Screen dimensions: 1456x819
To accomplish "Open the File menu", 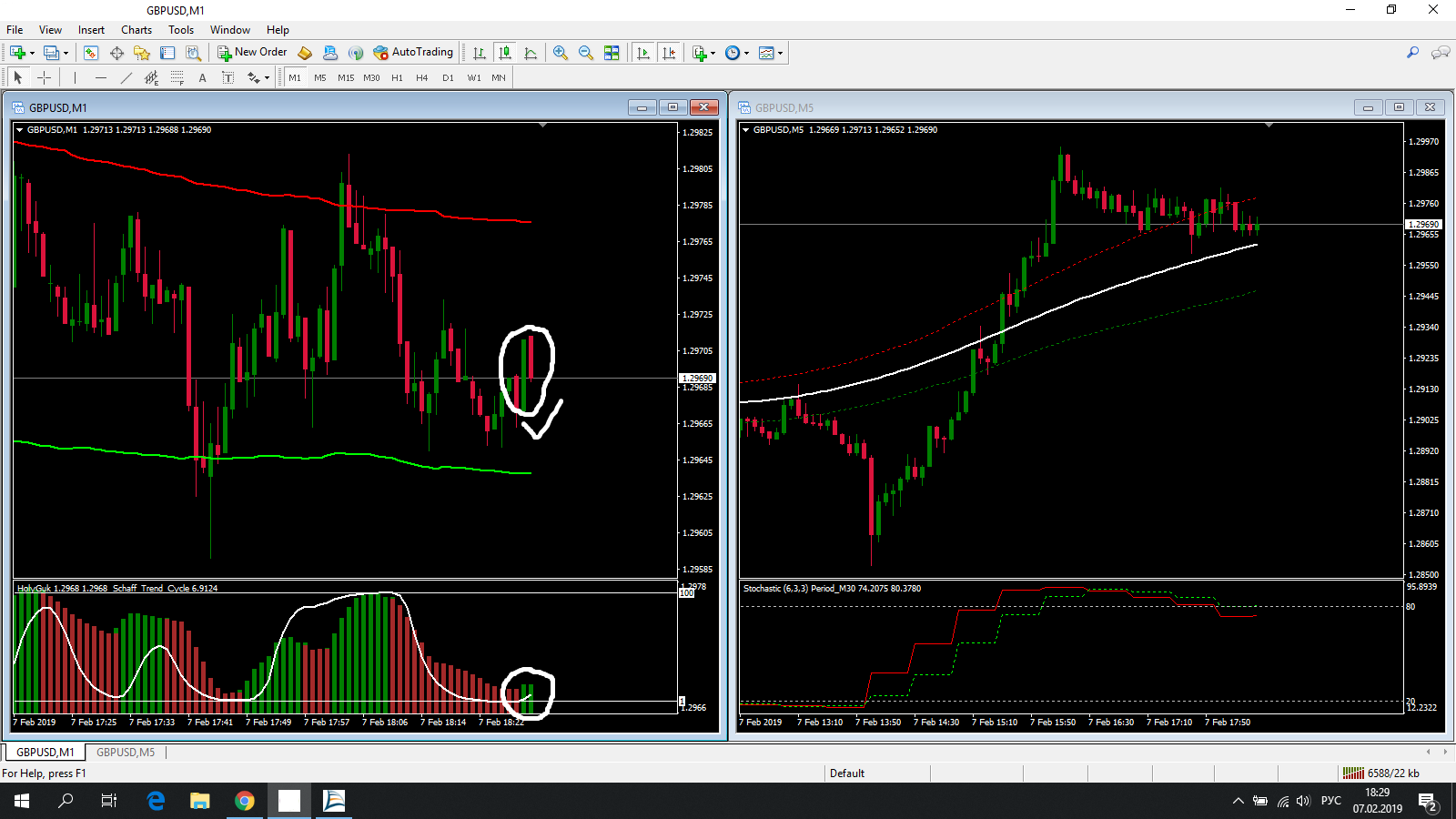I will click(x=15, y=30).
